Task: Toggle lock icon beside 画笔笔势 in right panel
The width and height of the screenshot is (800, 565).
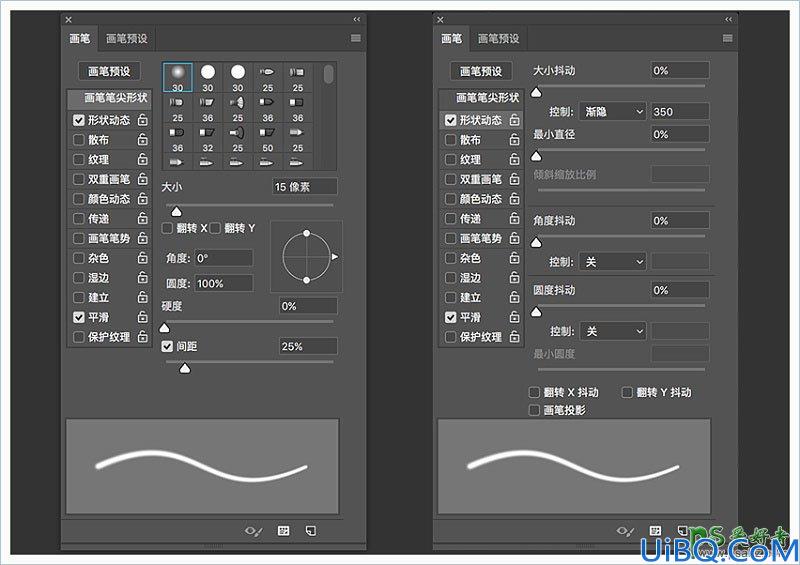Action: (514, 238)
